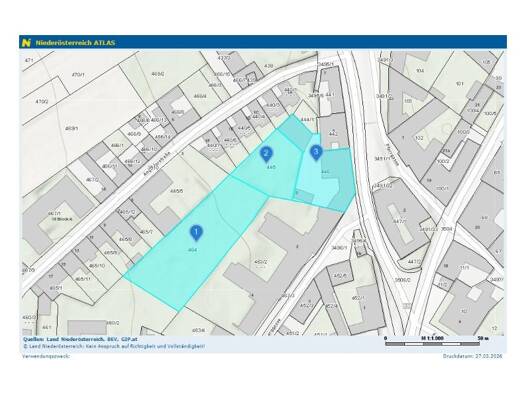Click the Kein Anspruch disclaimer line
The image size is (525, 394).
point(114,346)
